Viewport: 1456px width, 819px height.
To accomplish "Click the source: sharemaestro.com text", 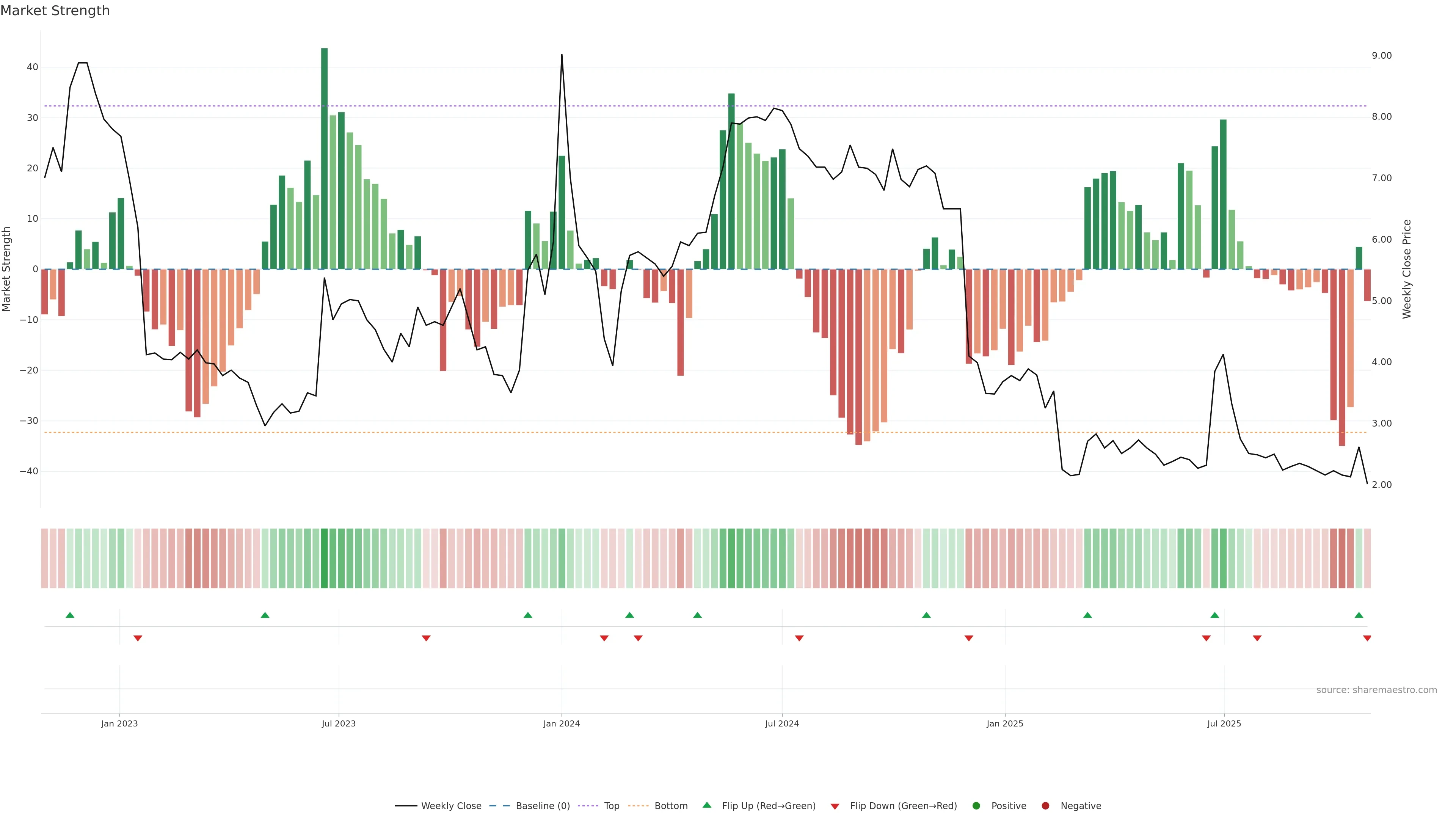I will pos(1376,690).
